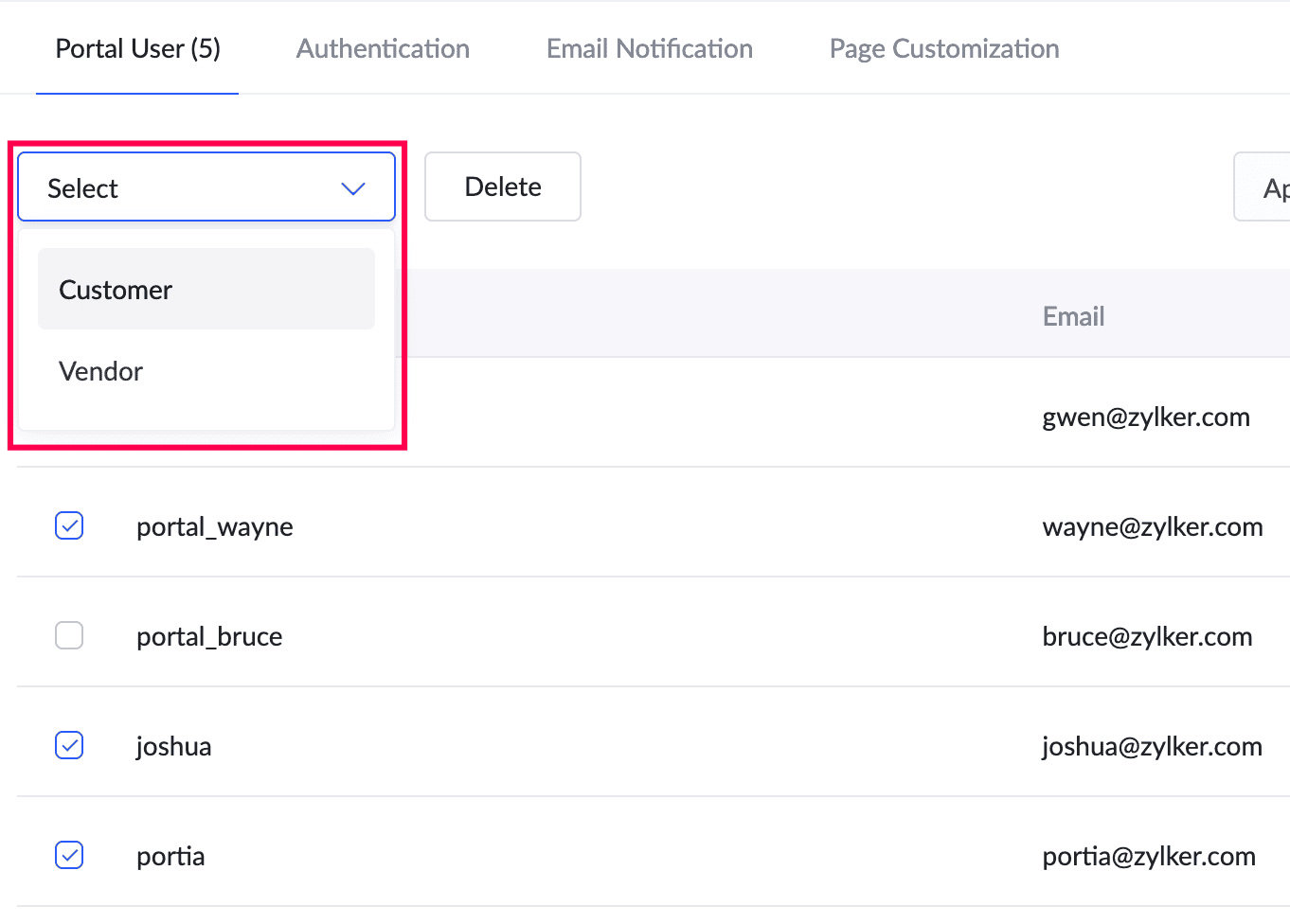
Task: Open the Email Notification tab
Action: coord(649,49)
